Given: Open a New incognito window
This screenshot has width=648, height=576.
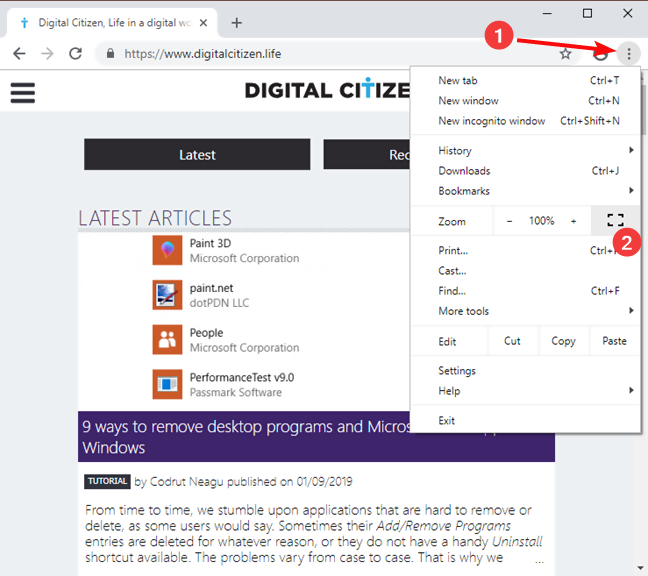Looking at the screenshot, I should tap(526, 121).
